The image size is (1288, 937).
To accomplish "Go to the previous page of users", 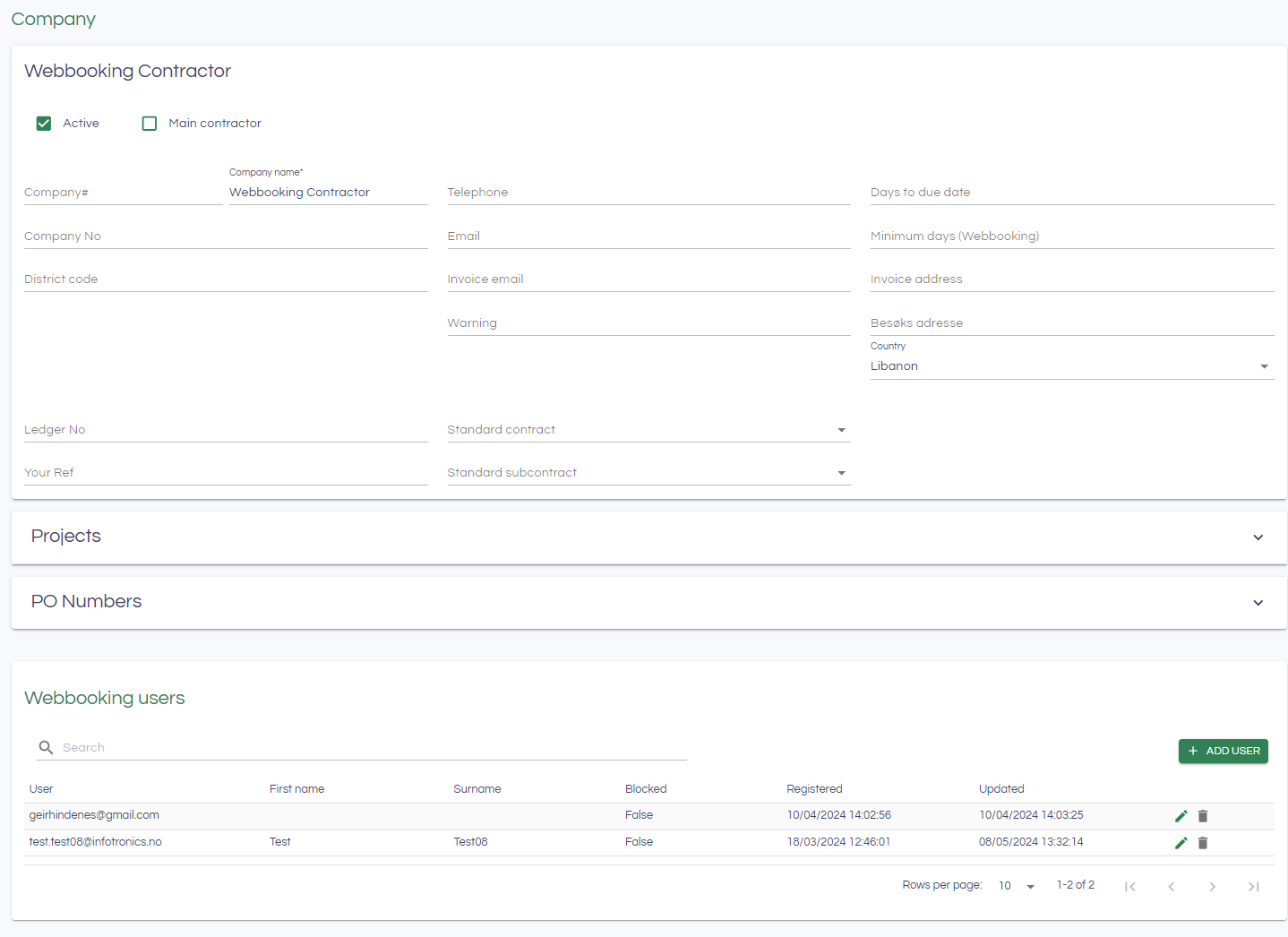I will click(1171, 886).
